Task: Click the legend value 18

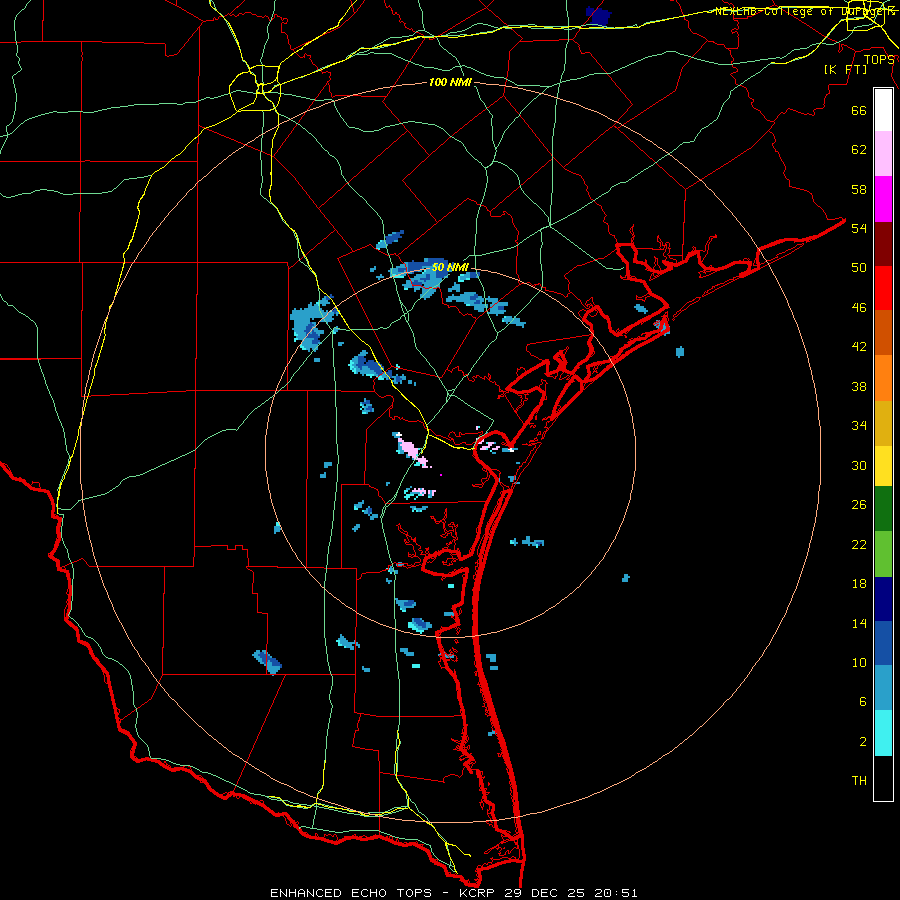Action: [859, 584]
